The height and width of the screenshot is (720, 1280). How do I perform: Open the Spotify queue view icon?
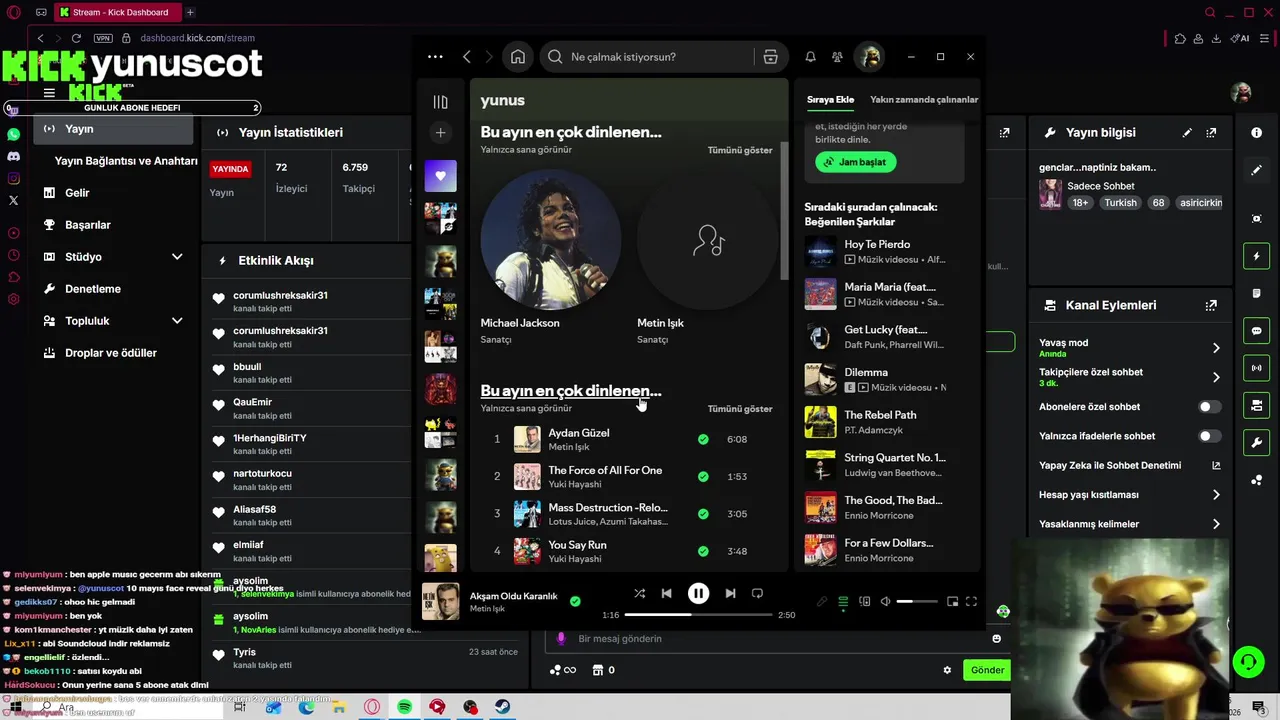click(x=843, y=601)
